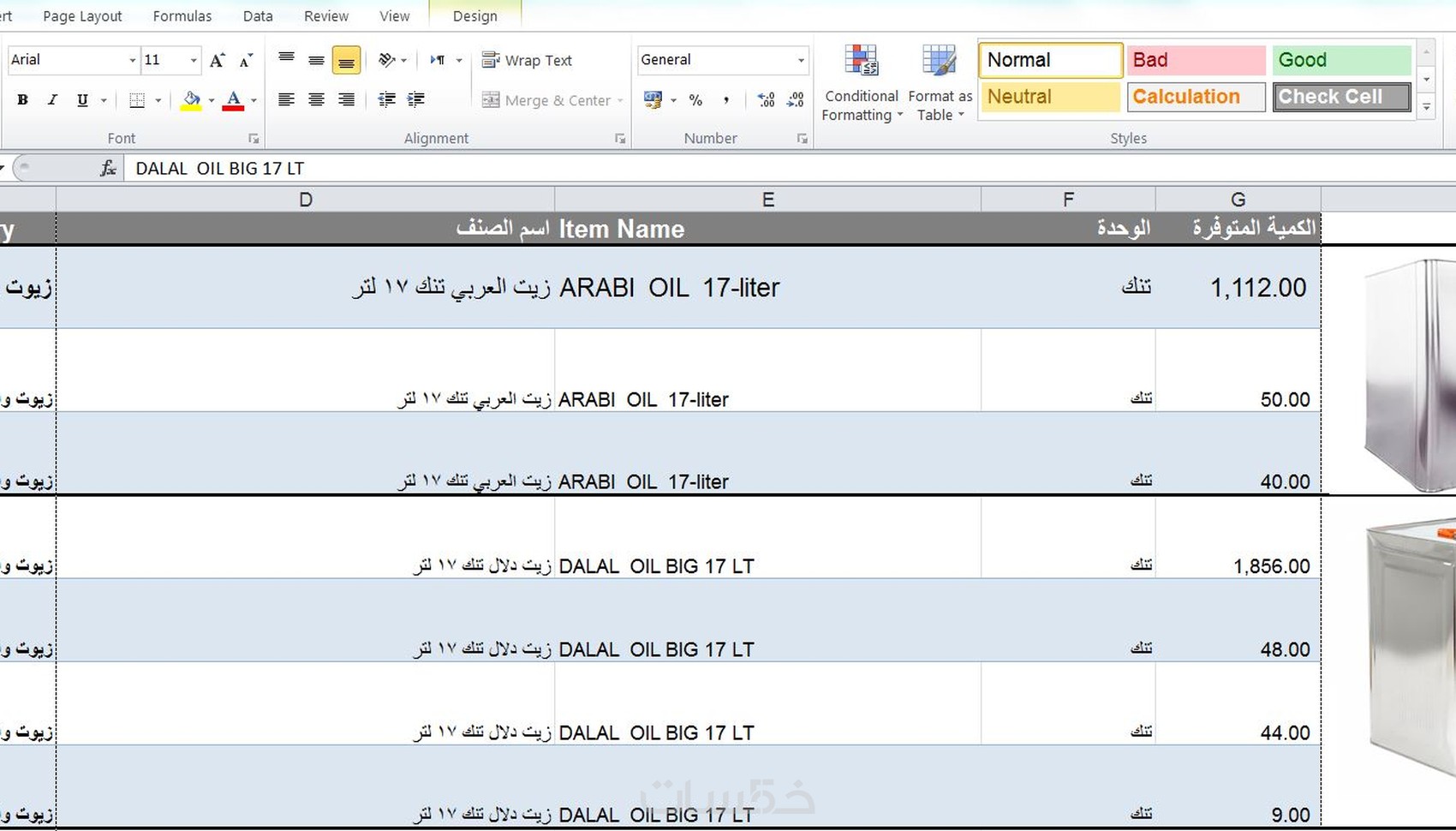Viewport: 1456px width, 831px height.
Task: Select the first oil tin picture
Action: pyautogui.click(x=1411, y=375)
